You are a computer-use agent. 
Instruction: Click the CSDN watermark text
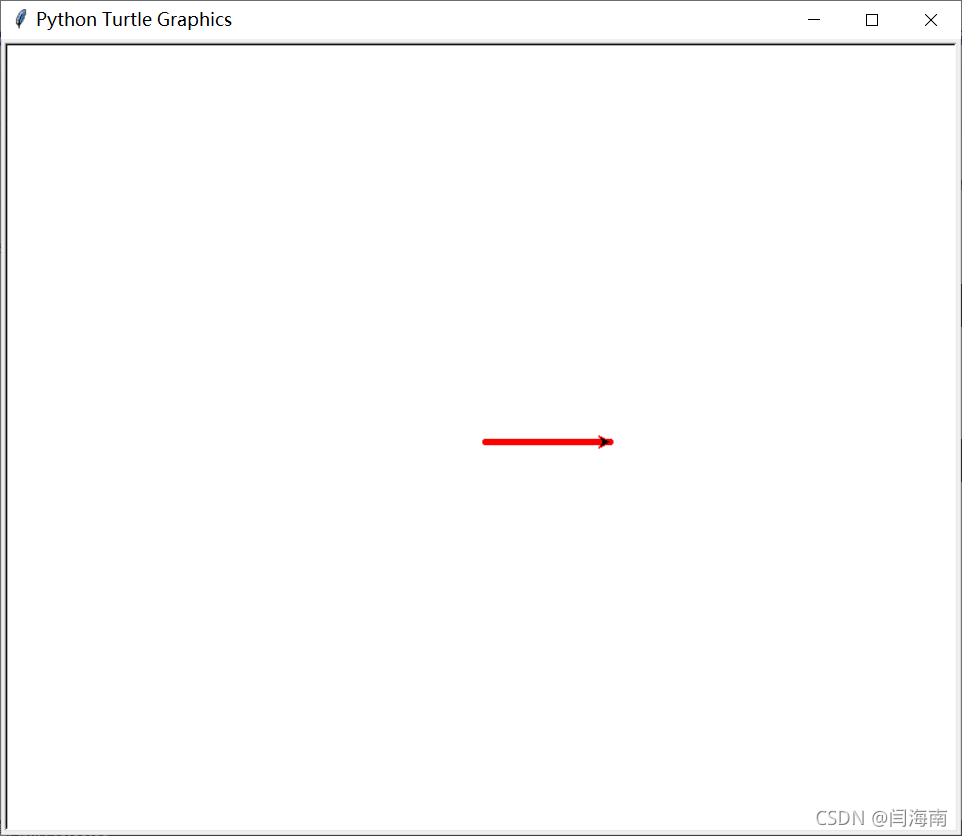[840, 818]
